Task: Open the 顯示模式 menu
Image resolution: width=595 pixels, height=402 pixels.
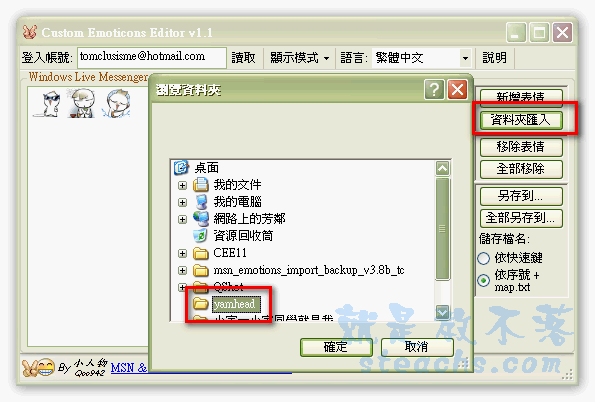Action: click(299, 58)
